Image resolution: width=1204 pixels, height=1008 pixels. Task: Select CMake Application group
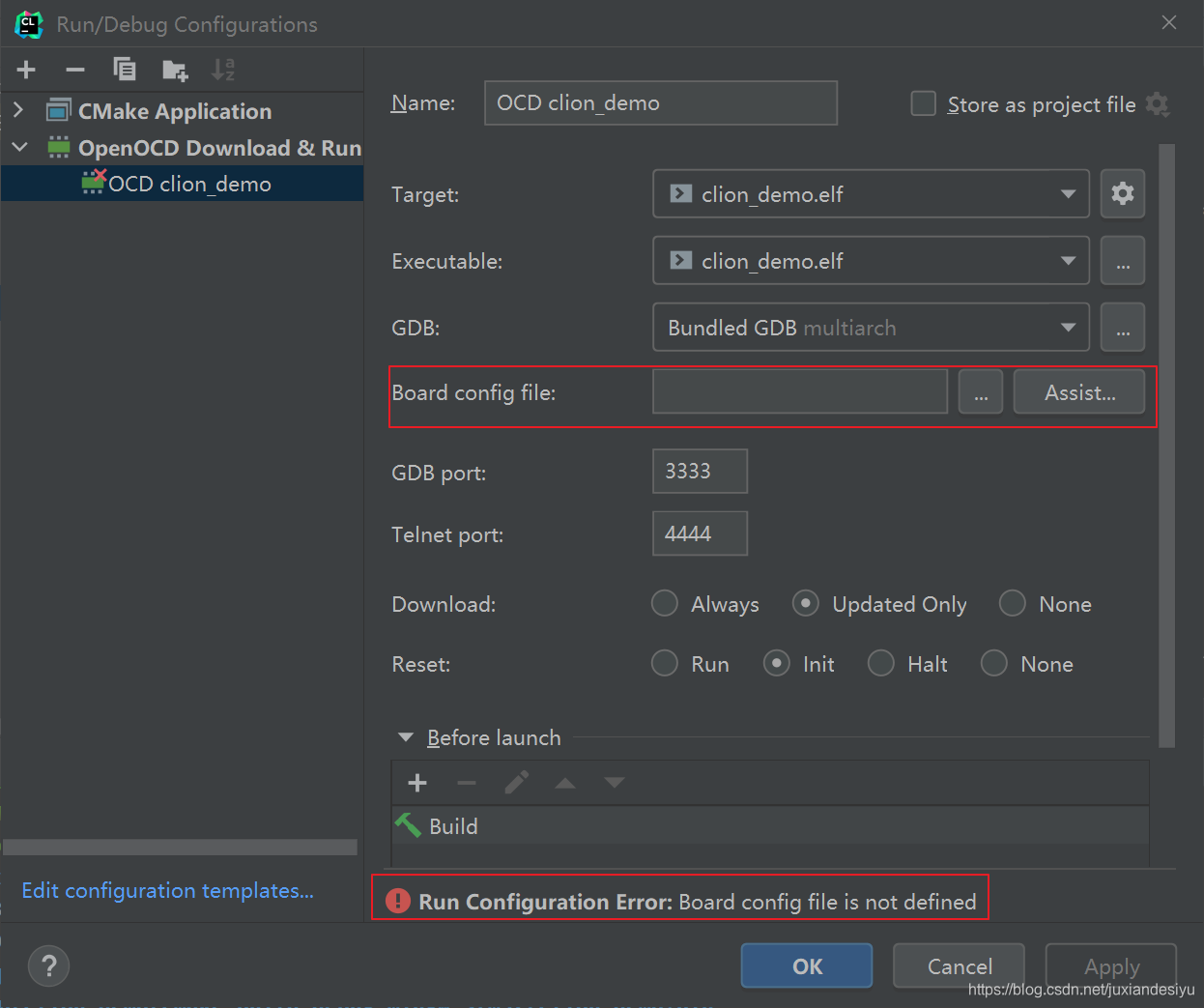pos(175,111)
